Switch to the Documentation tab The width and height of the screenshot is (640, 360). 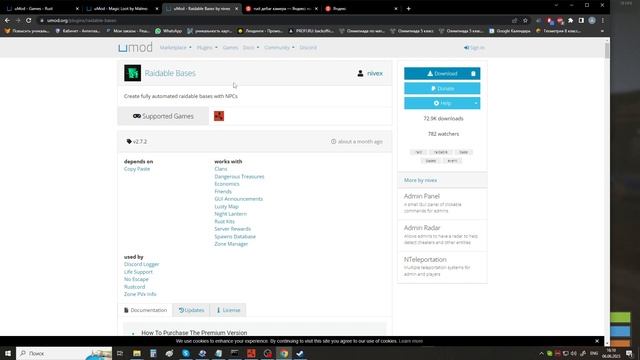click(x=145, y=310)
